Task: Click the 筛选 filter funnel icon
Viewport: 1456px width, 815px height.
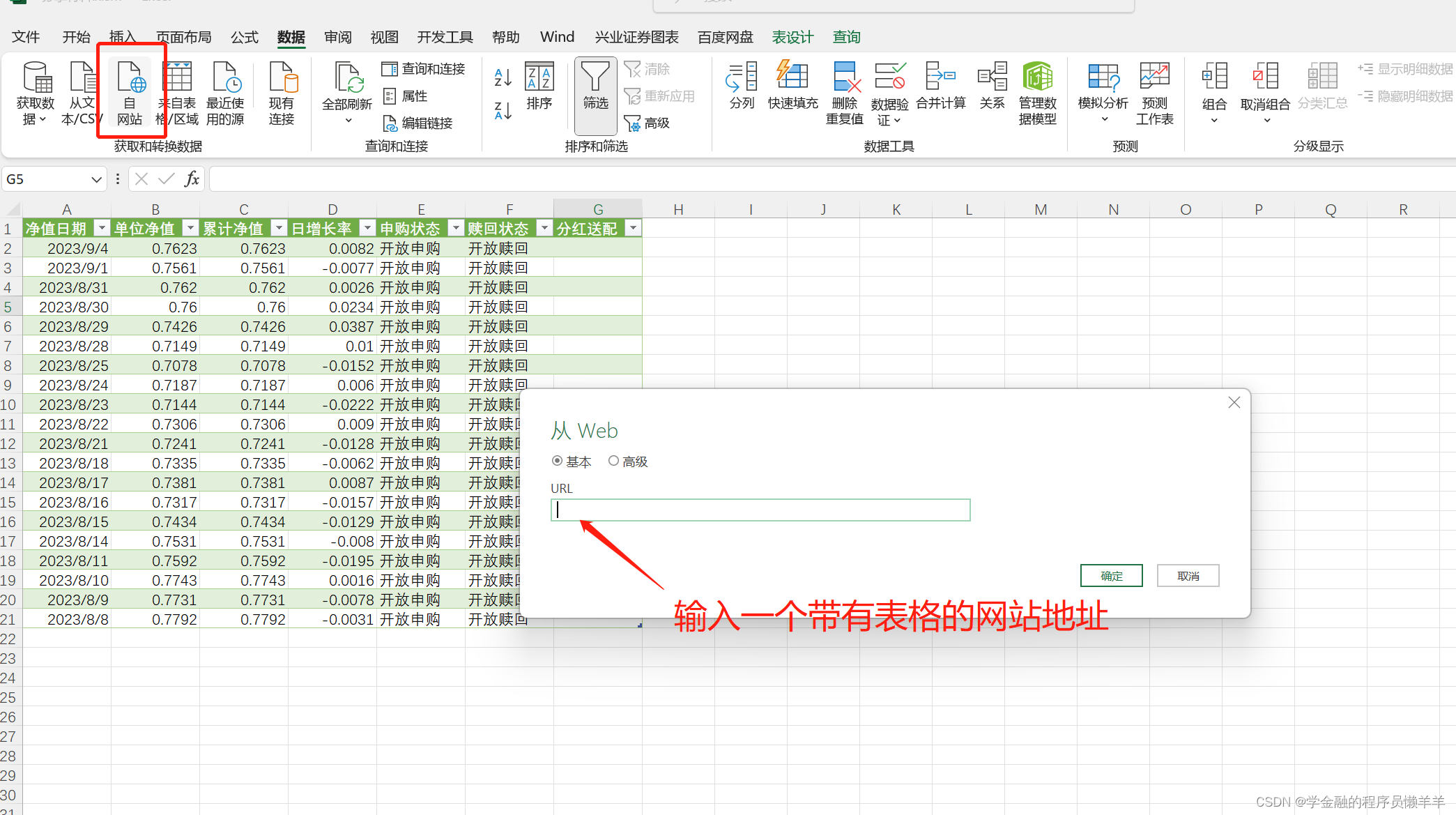Action: (595, 78)
